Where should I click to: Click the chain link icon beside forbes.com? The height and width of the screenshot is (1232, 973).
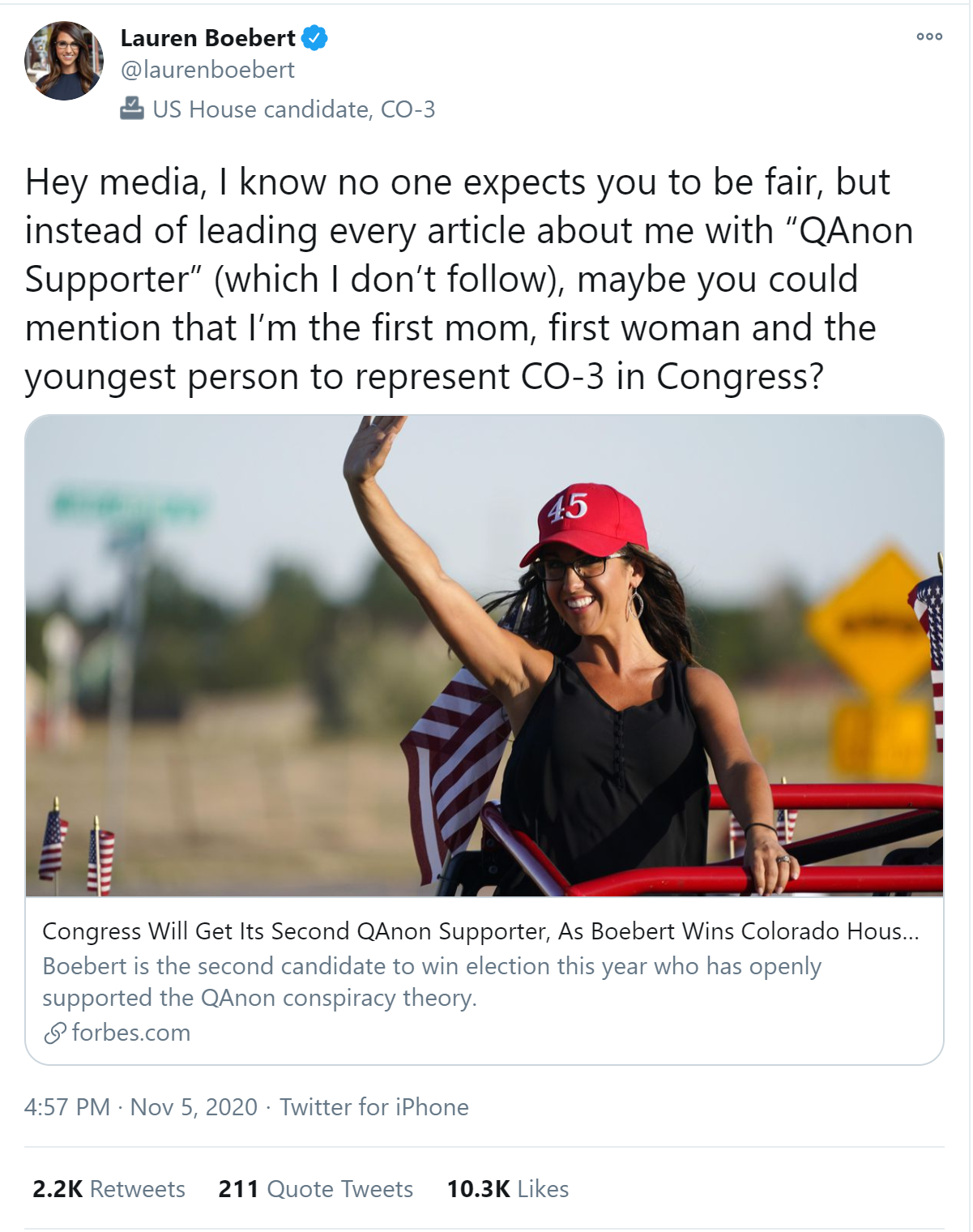[54, 1033]
